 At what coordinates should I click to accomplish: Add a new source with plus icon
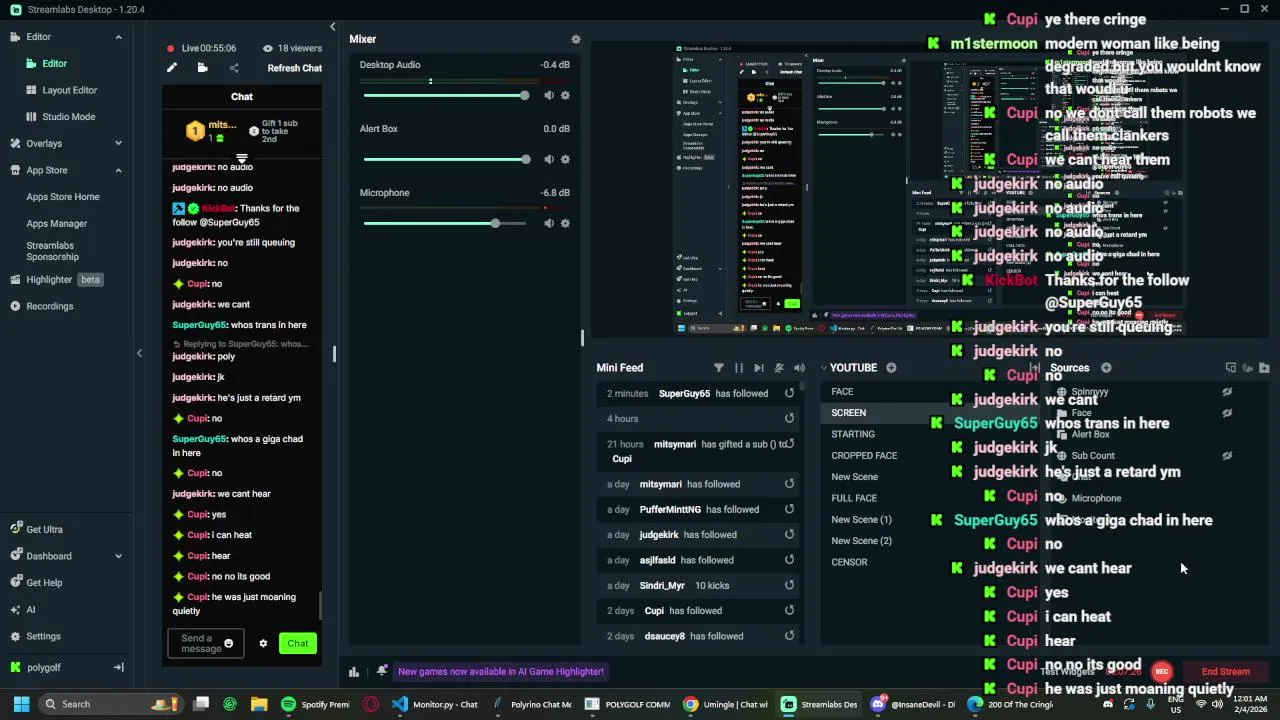tap(1106, 368)
